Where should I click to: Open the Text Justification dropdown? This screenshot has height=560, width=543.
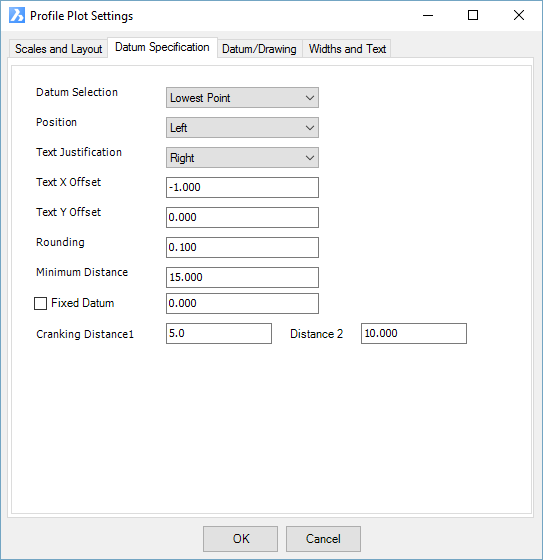tap(242, 158)
